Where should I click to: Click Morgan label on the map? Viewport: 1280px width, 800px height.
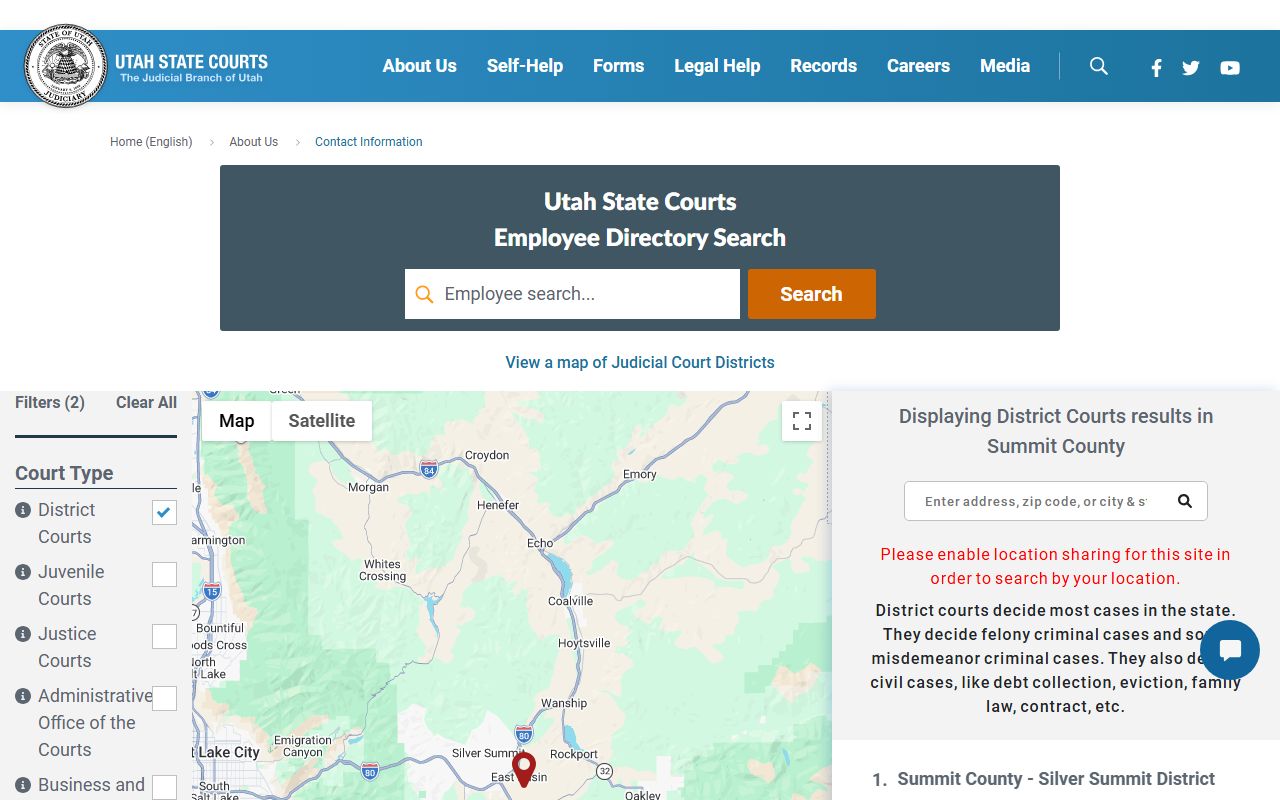pyautogui.click(x=368, y=487)
